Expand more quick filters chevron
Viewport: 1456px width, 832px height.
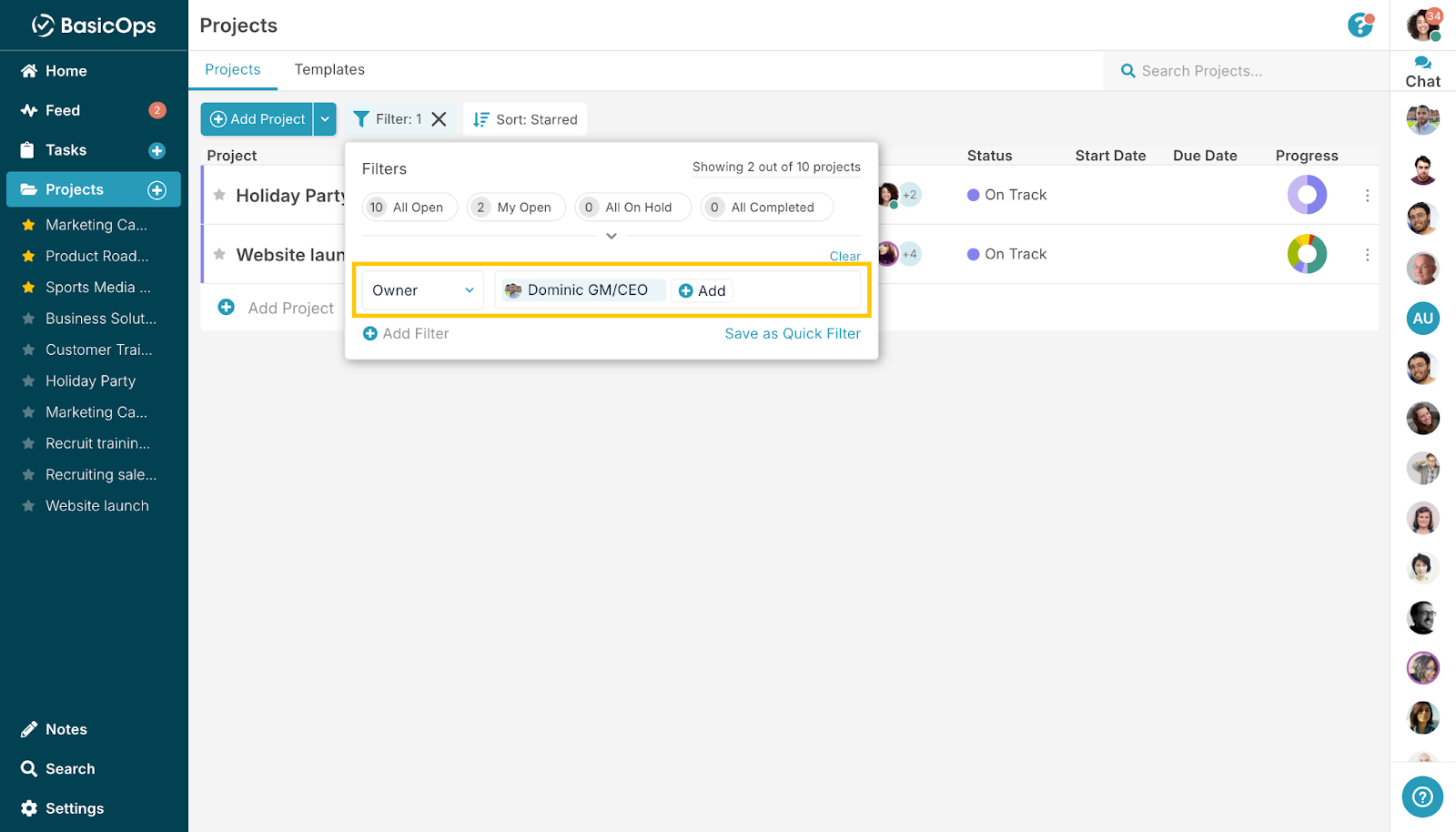[612, 236]
